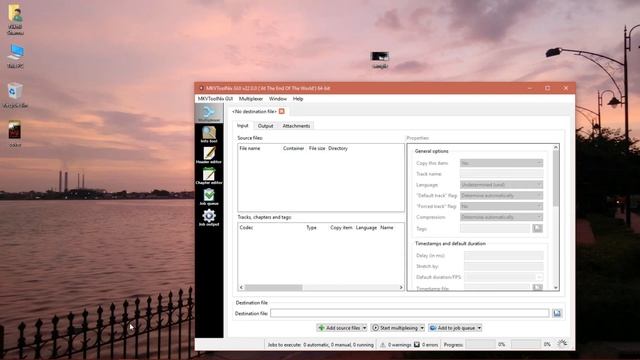Click the Properties panel scroll down arrow
Viewport: 640px width, 360px height.
click(556, 287)
